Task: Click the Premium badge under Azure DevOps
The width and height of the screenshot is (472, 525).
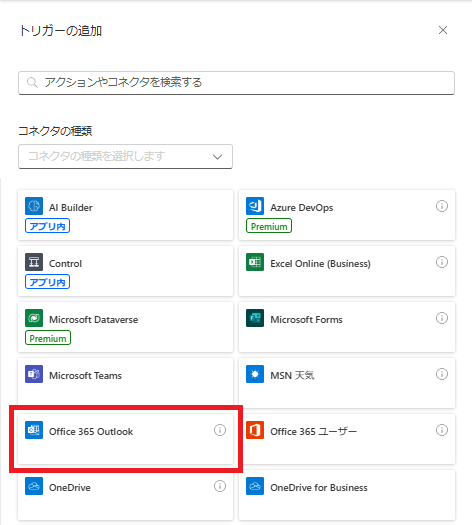Action: pos(269,226)
